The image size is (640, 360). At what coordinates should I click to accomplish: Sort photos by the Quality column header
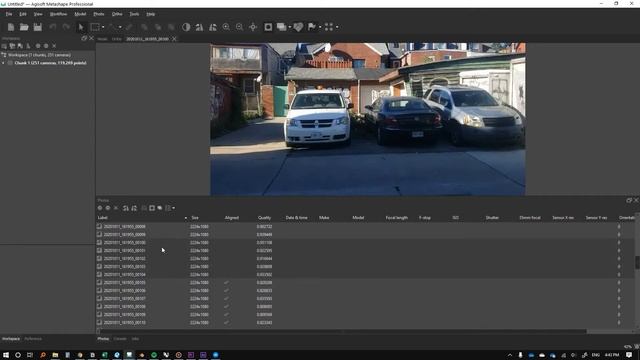click(x=264, y=218)
